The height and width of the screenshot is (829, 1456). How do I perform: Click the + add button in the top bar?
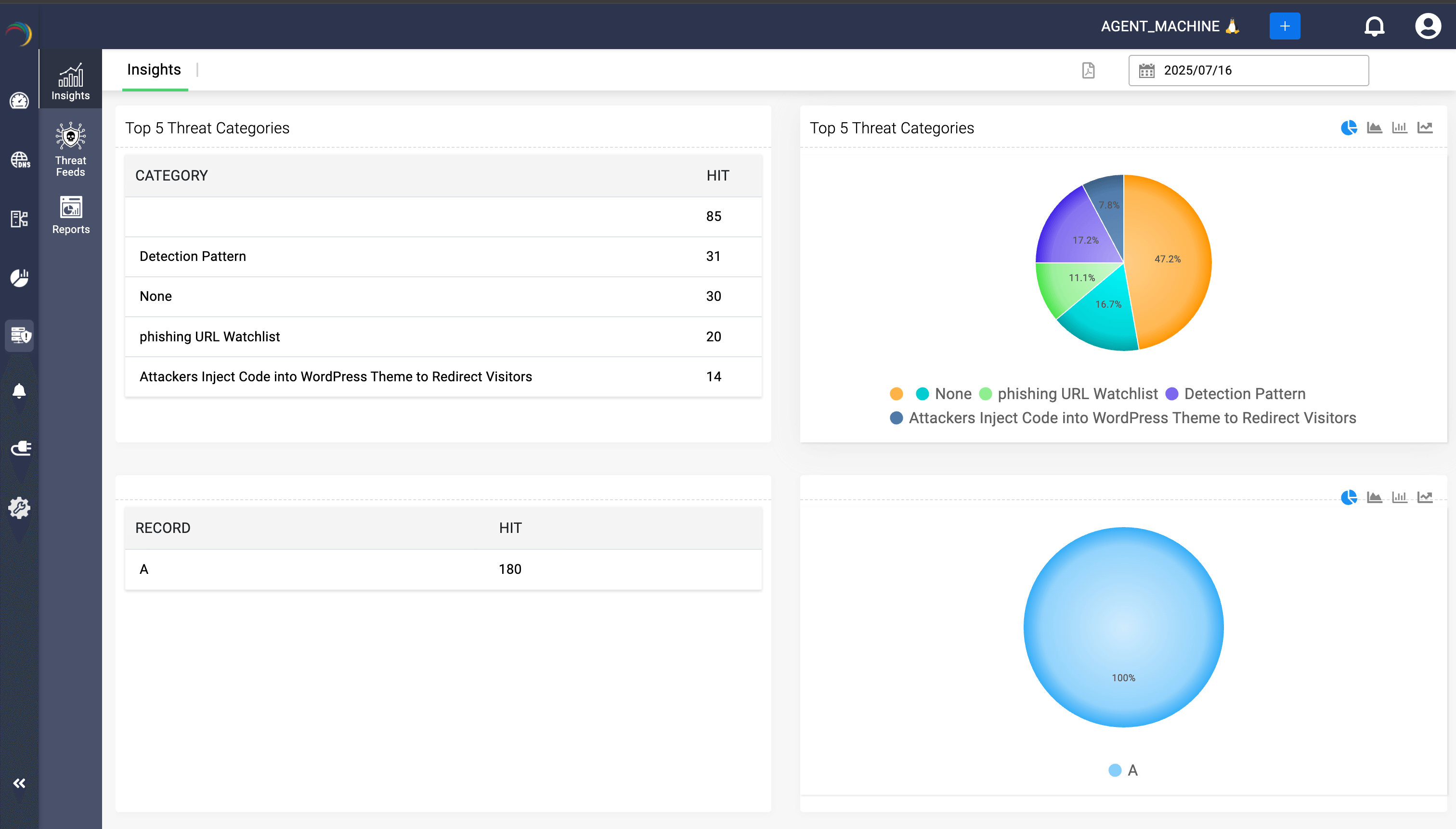point(1284,26)
